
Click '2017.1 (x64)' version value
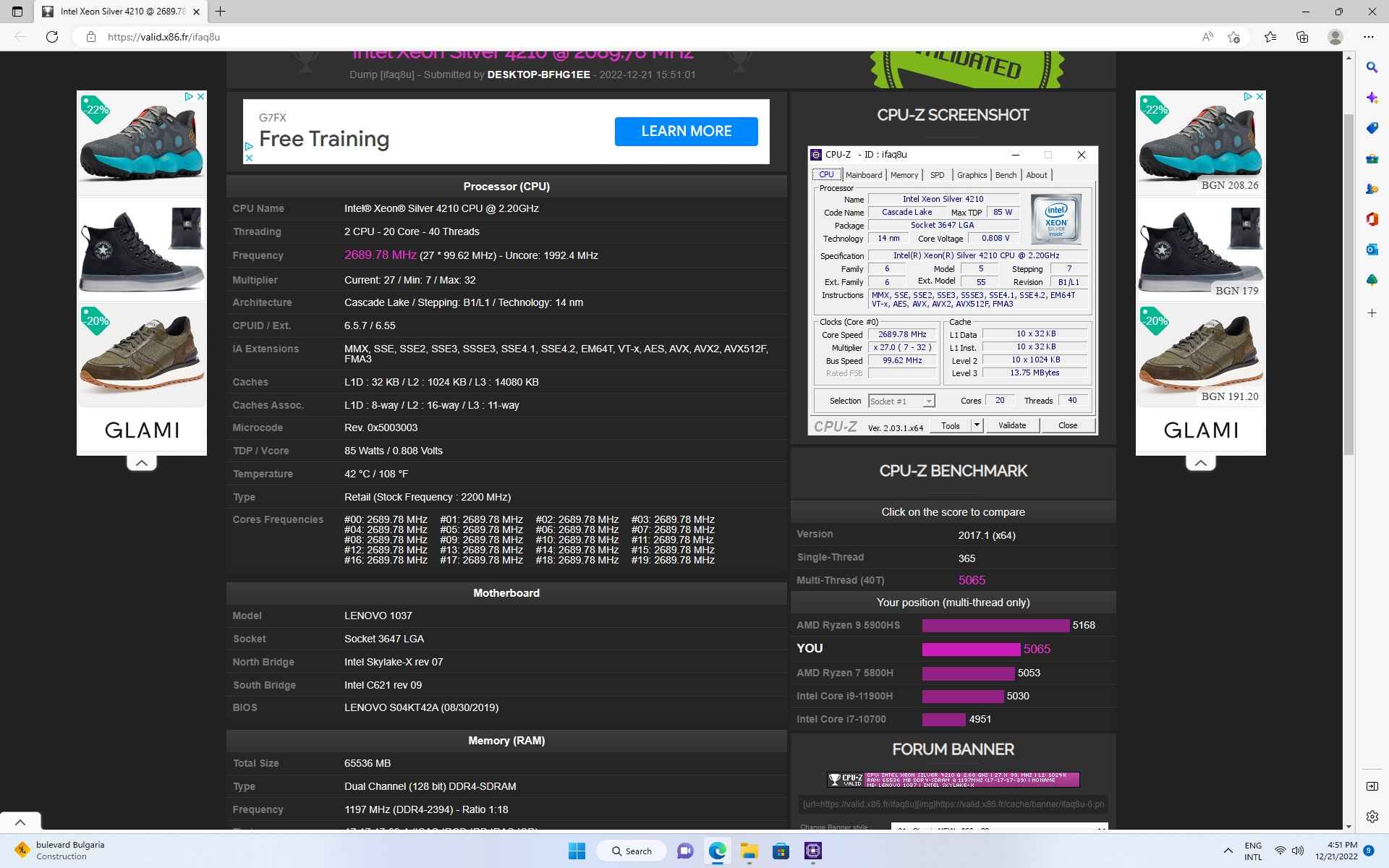click(x=987, y=535)
